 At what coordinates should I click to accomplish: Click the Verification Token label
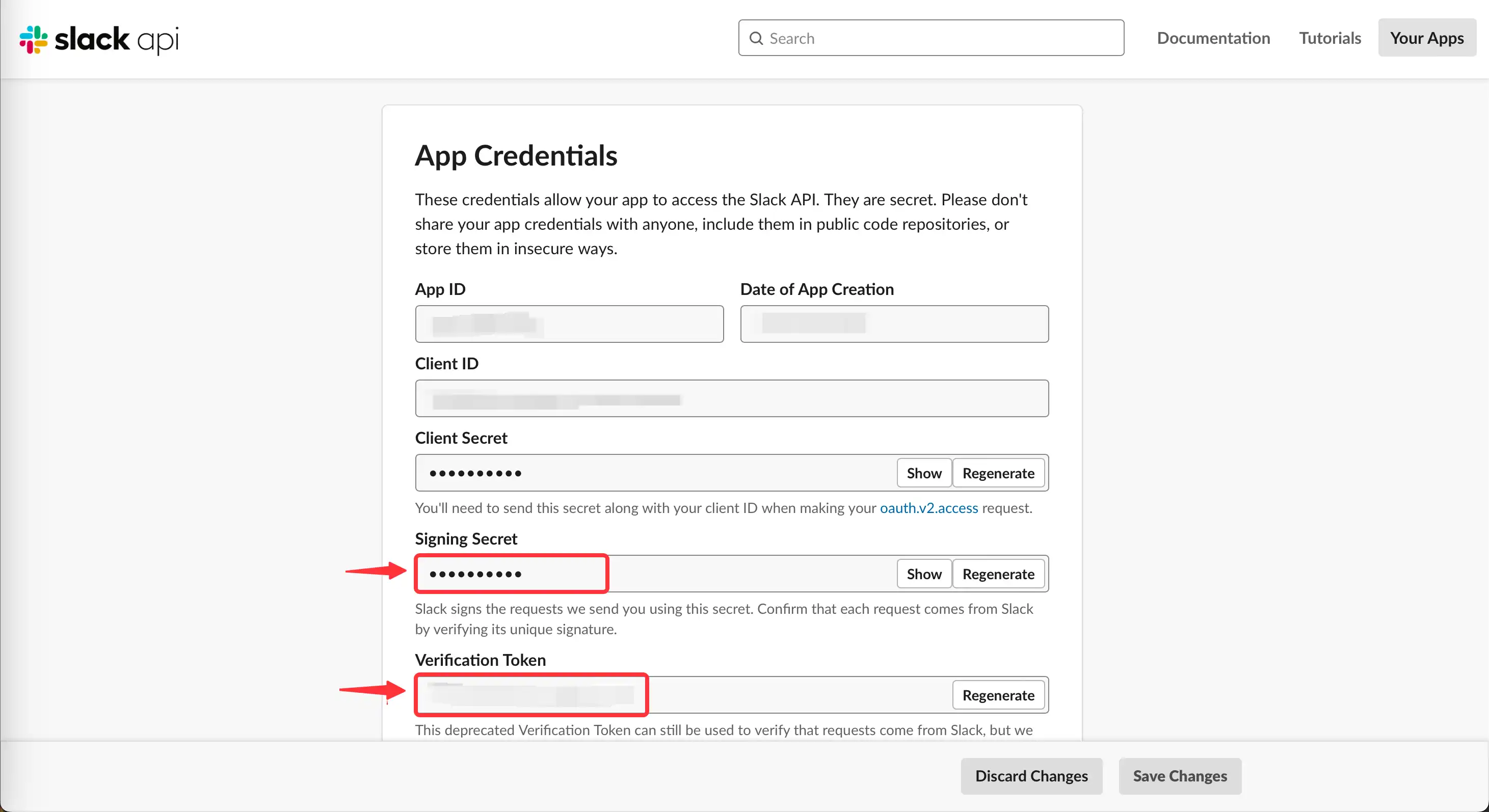coord(480,660)
